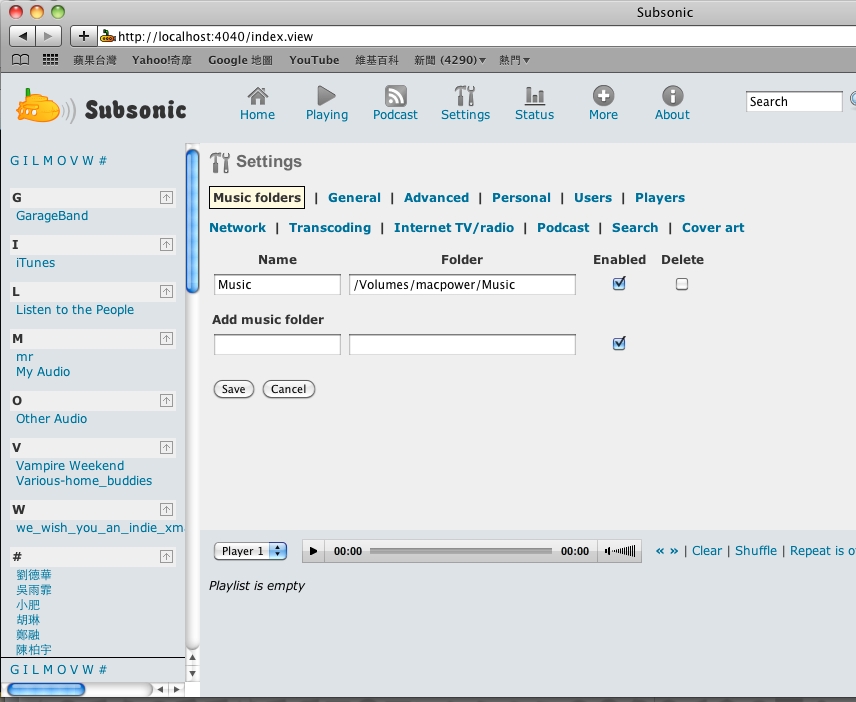Click the Music name input field

(x=277, y=284)
